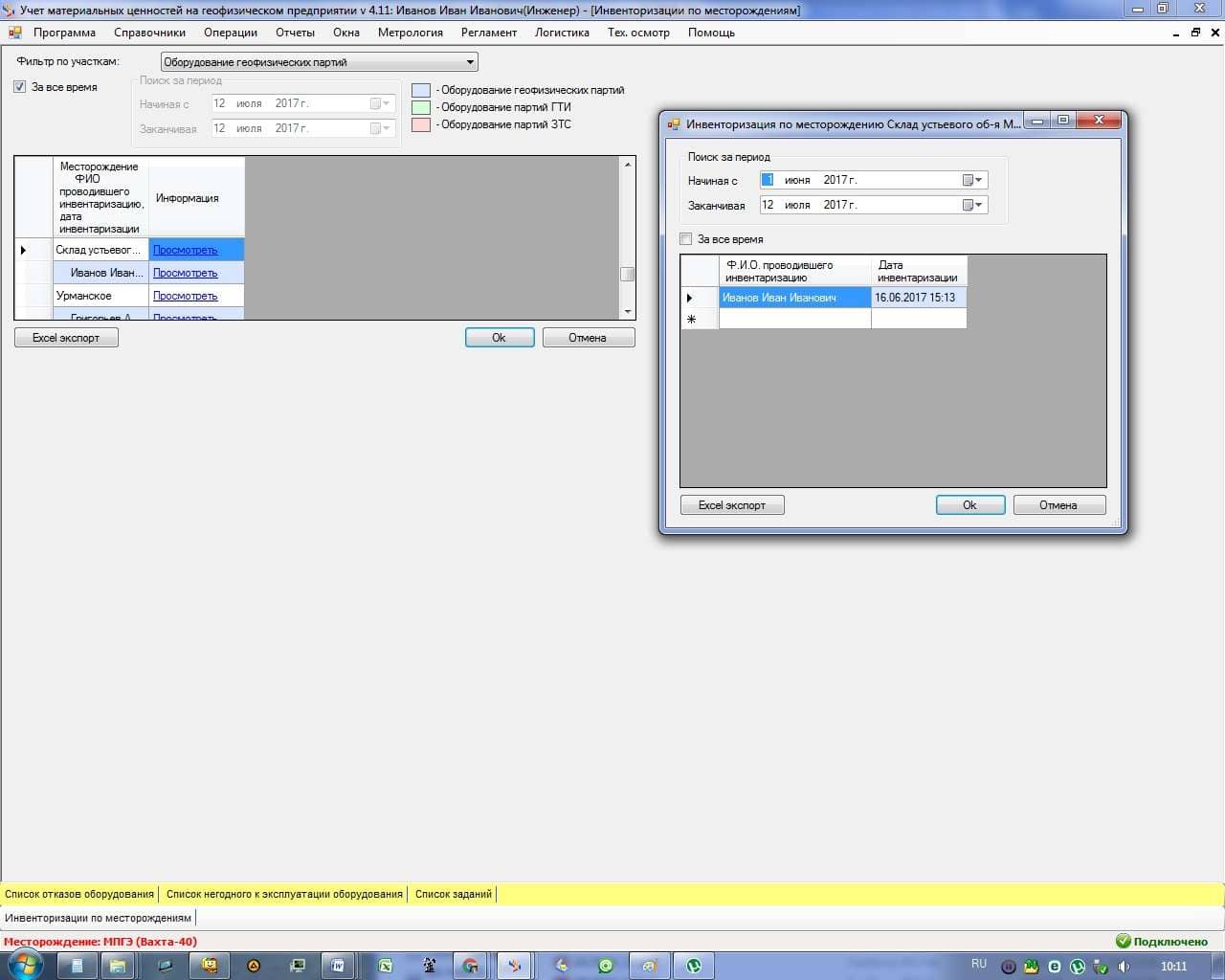Enable За все время checkbox in dialog
Screen dimensions: 1225x980
click(685, 239)
